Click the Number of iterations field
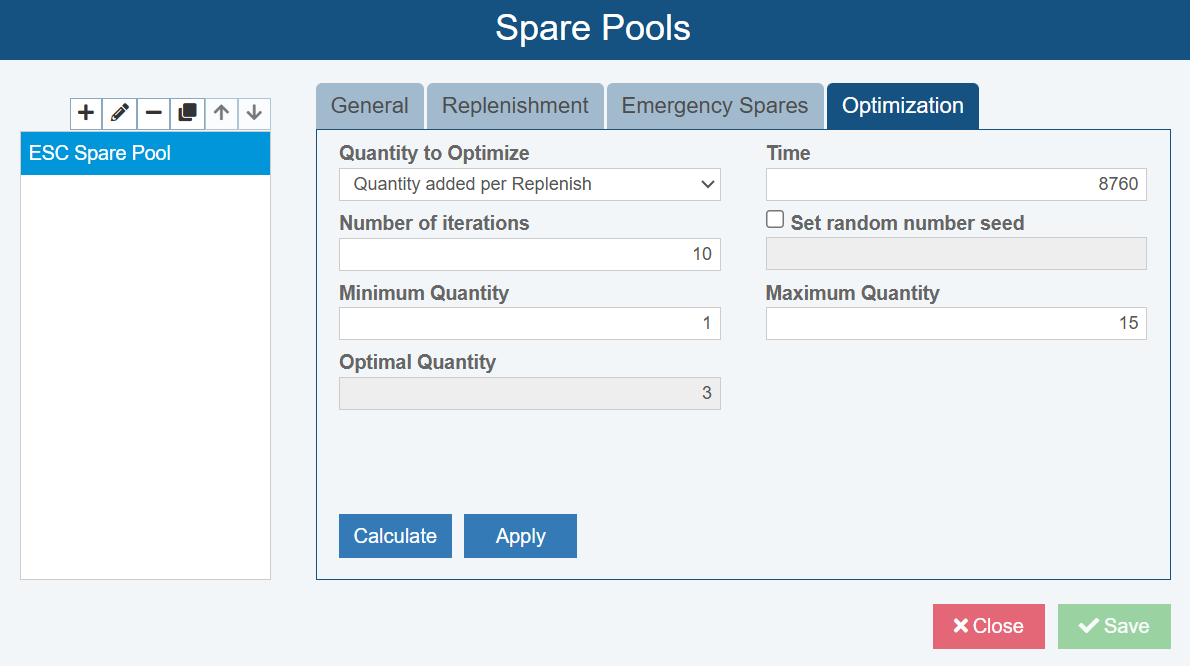The image size is (1190, 666). point(529,254)
